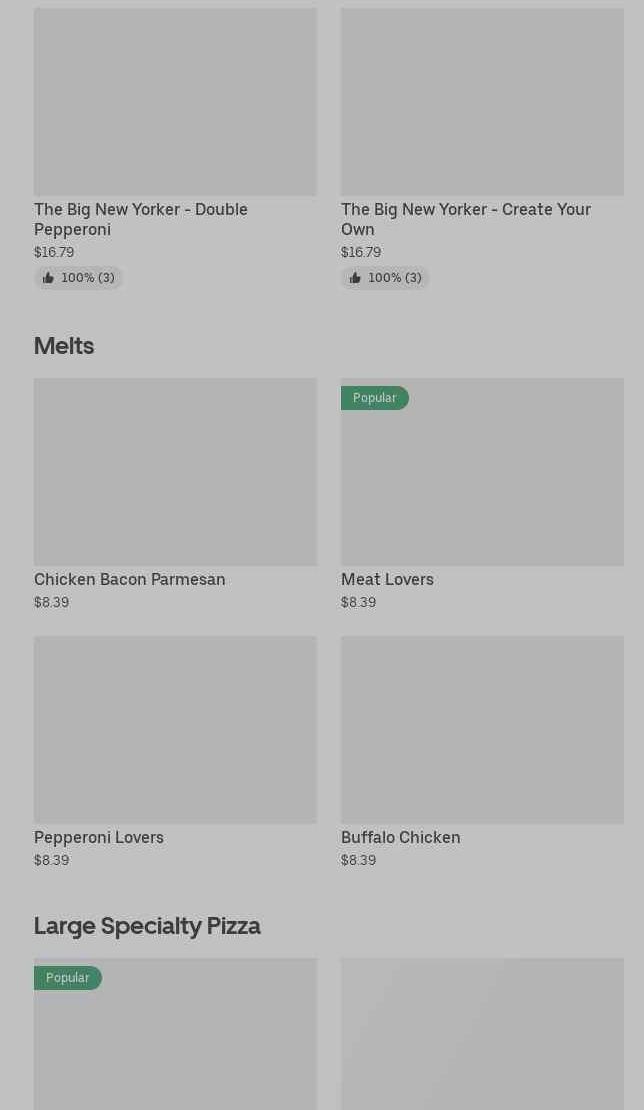Select the Meat Lovers melt image
Image resolution: width=644 pixels, height=1110 pixels.
(x=482, y=480)
